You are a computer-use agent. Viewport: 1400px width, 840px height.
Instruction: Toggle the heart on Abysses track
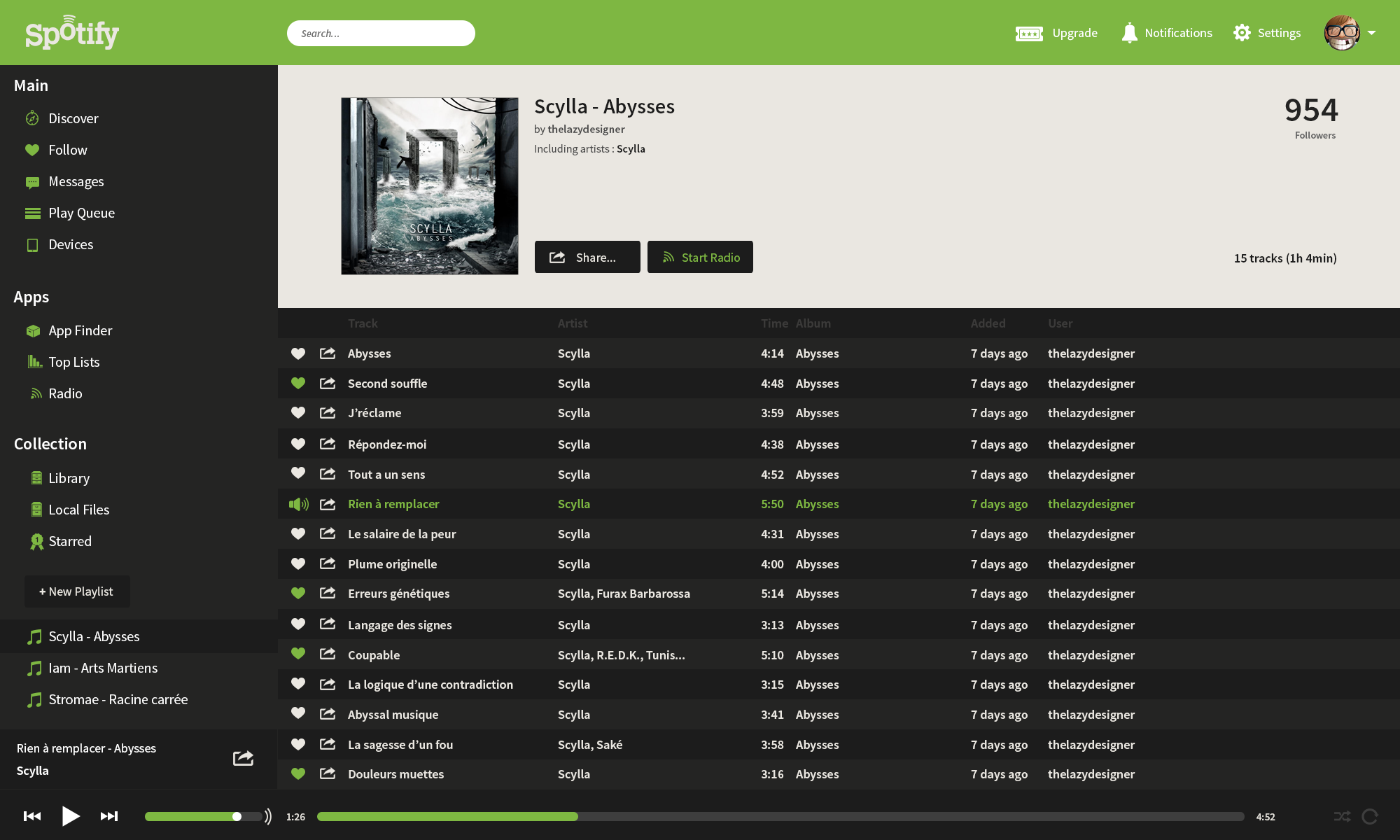298,353
